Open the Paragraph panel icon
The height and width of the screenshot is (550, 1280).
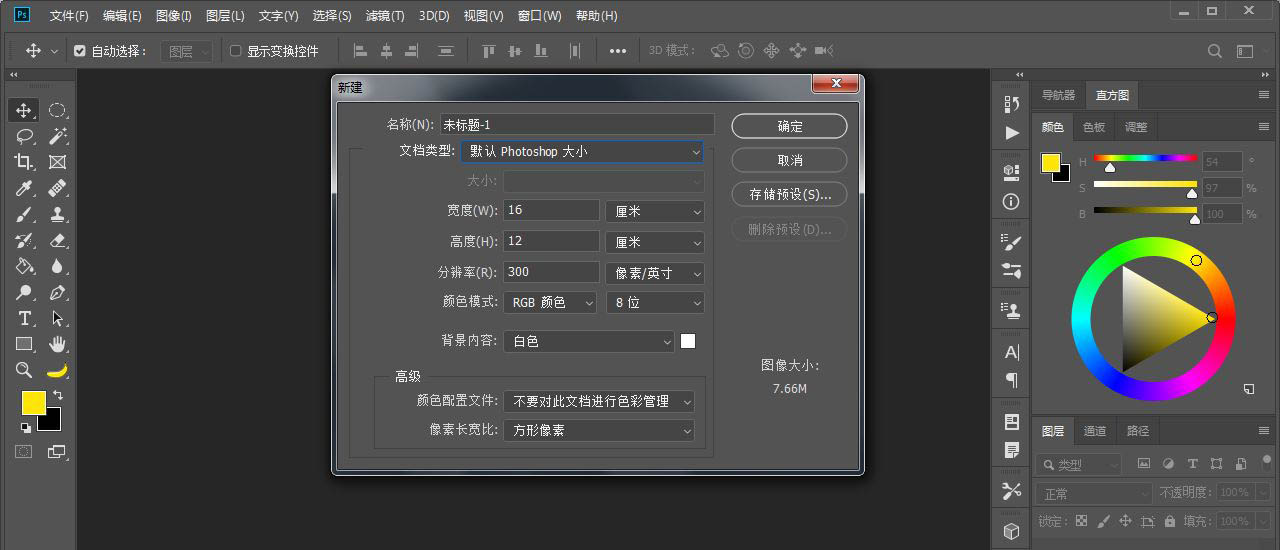point(1011,380)
